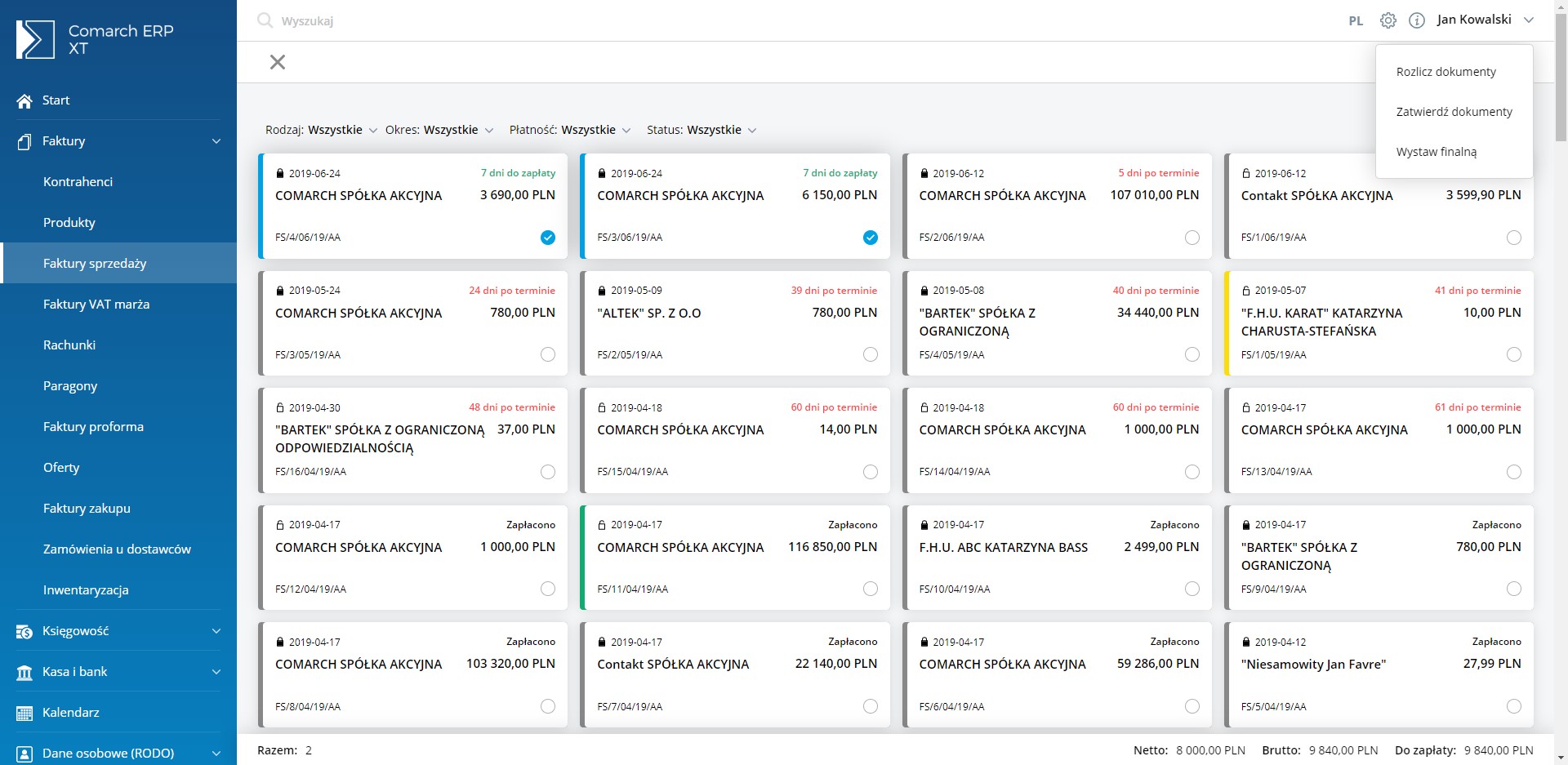This screenshot has width=1568, height=765.
Task: Click the Start home icon in sidebar
Action: tap(24, 101)
